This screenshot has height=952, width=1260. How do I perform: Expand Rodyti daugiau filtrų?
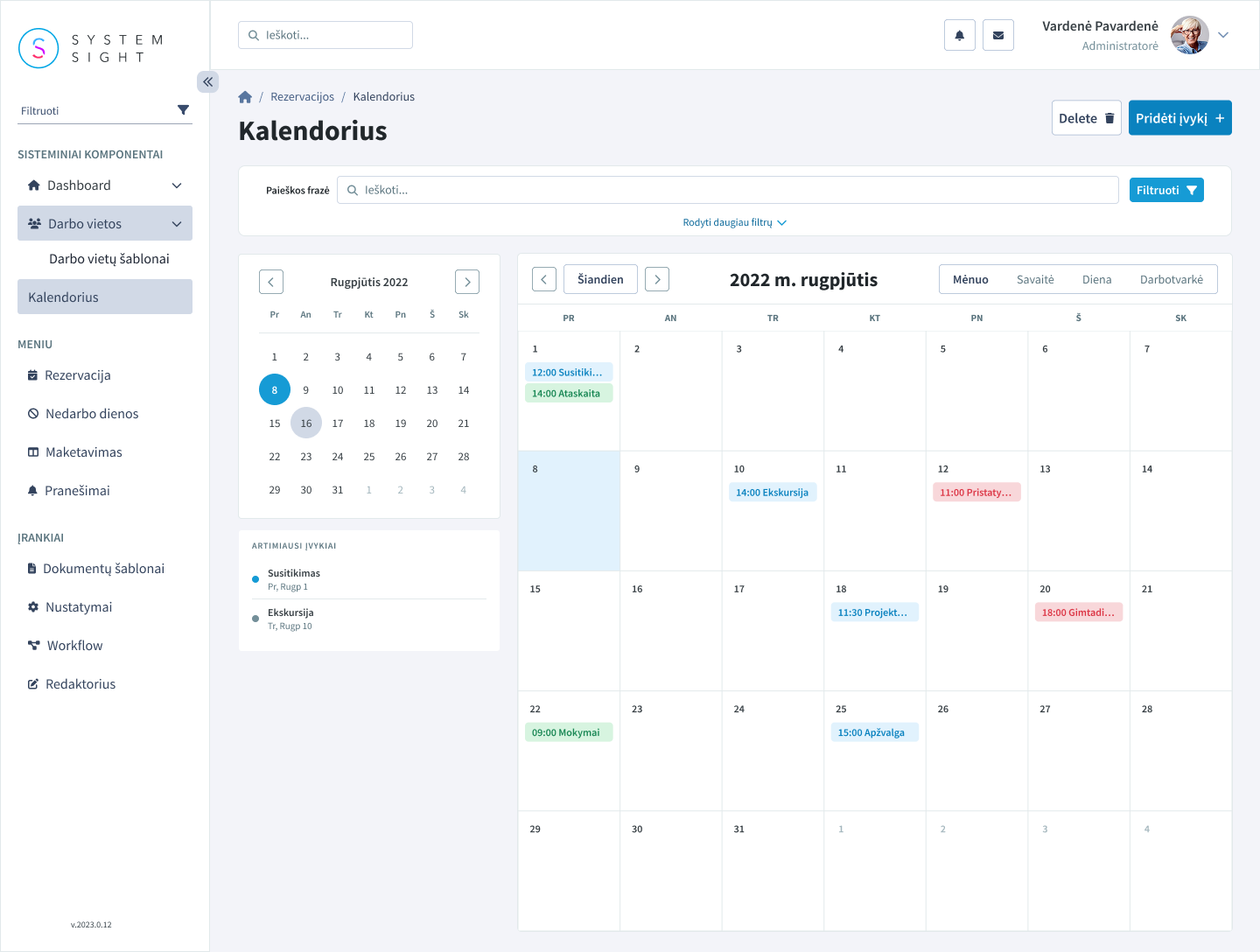pos(735,222)
